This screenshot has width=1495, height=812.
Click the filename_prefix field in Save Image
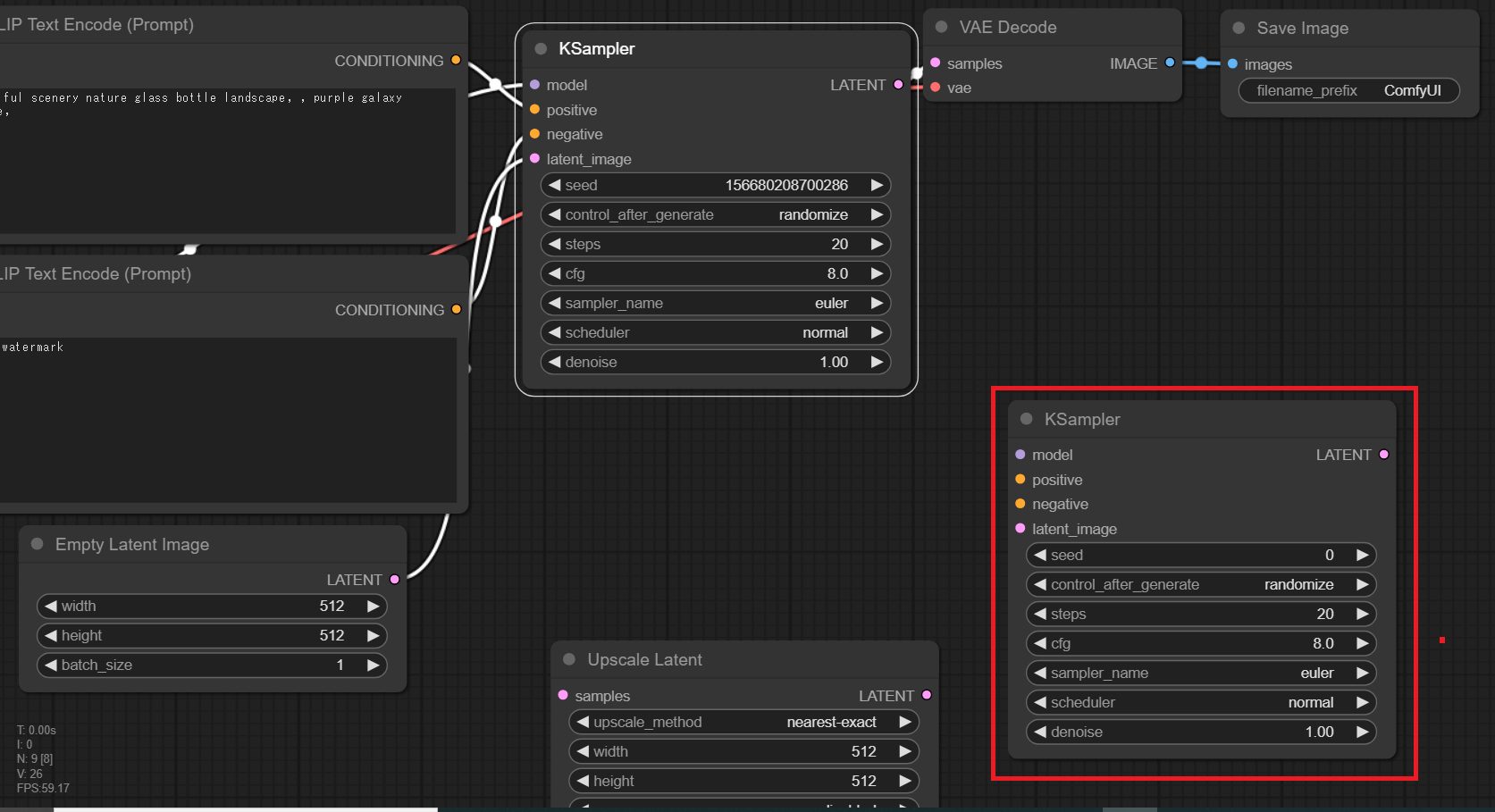(1348, 91)
